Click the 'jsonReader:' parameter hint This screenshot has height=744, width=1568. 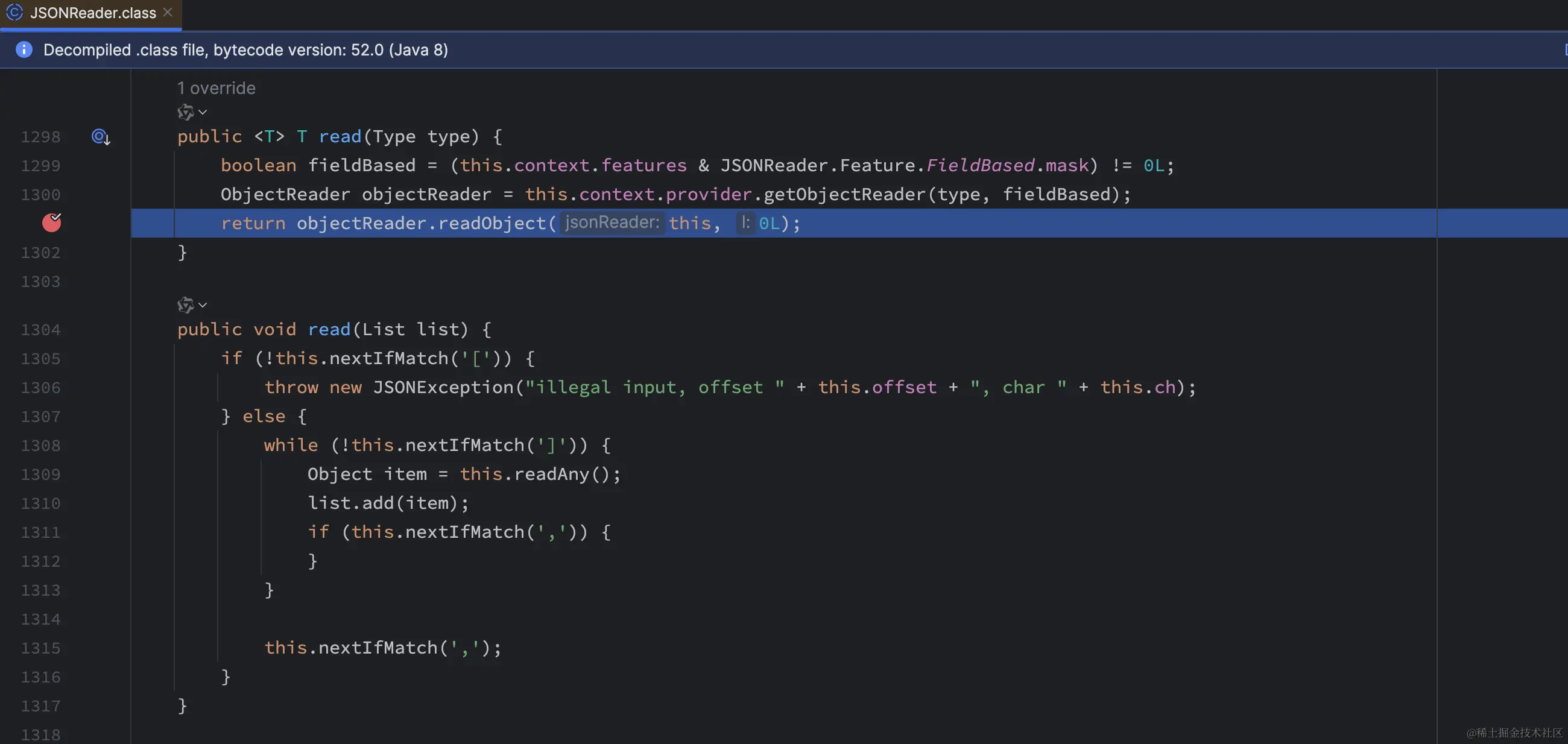tap(612, 222)
